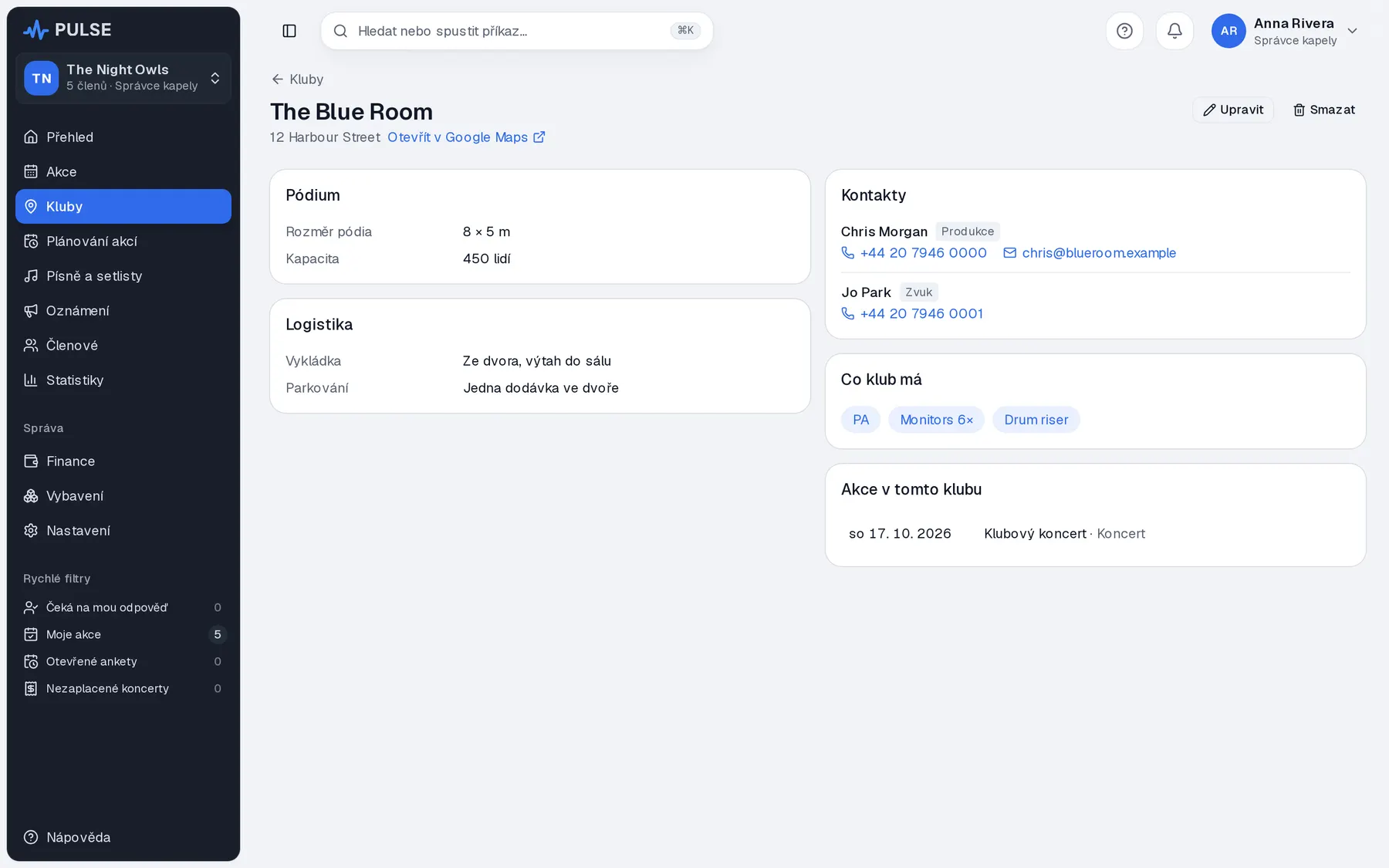The width and height of the screenshot is (1389, 868).
Task: Open Finance section
Action: pyautogui.click(x=123, y=461)
